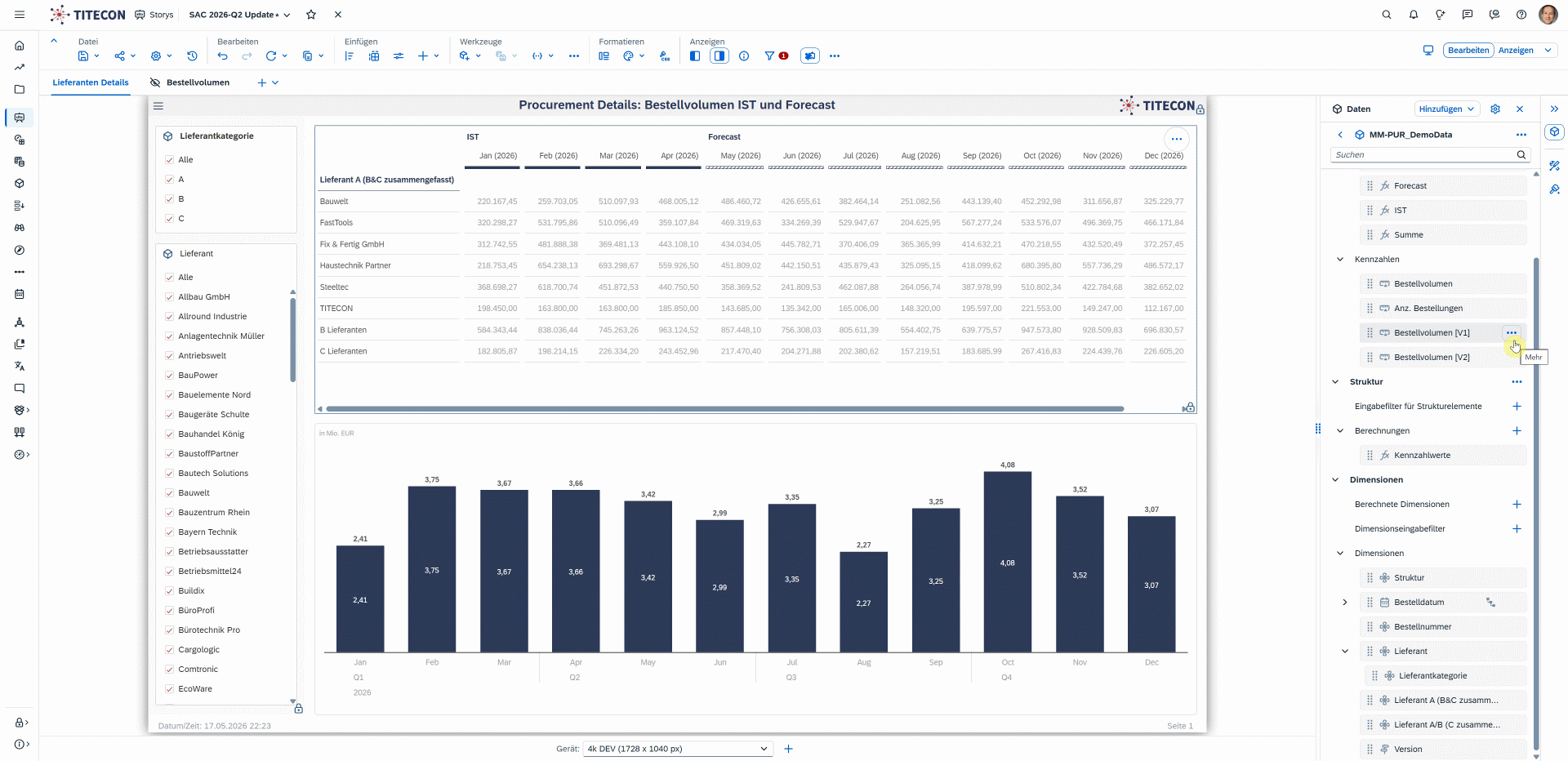Click supplier list vertical scrollbar
This screenshot has height=761, width=1568.
pyautogui.click(x=292, y=340)
